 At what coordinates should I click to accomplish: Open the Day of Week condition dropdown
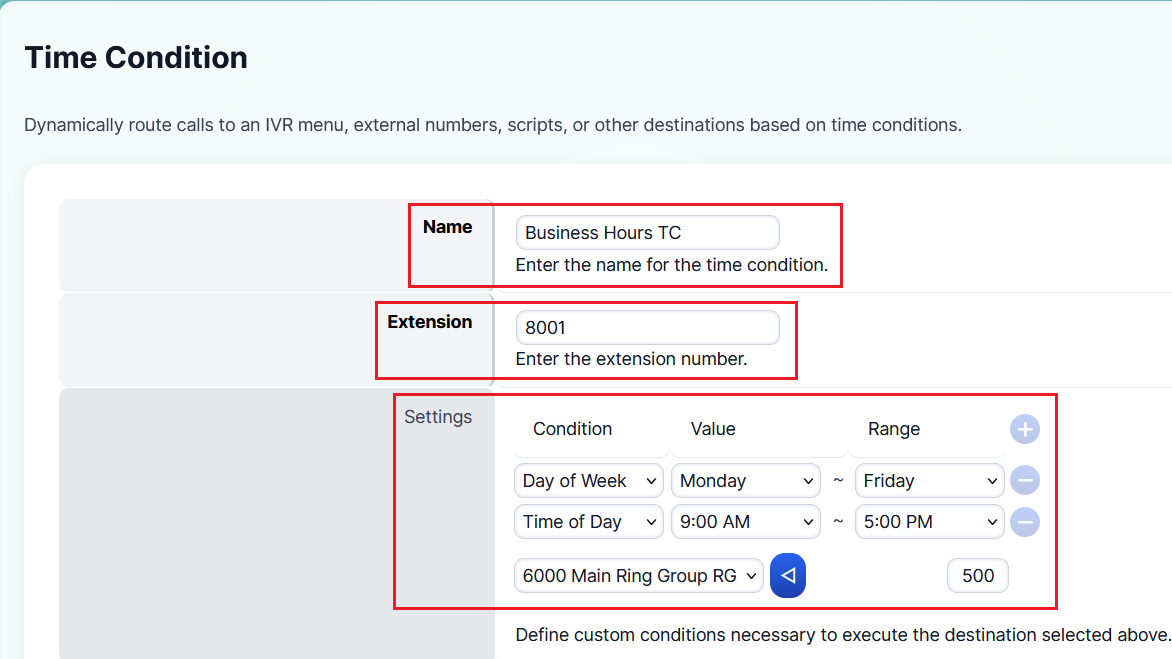click(589, 481)
